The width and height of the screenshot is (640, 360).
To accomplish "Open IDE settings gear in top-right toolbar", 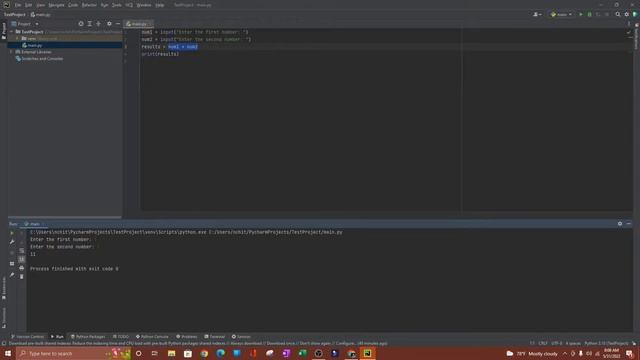I will click(627, 14).
